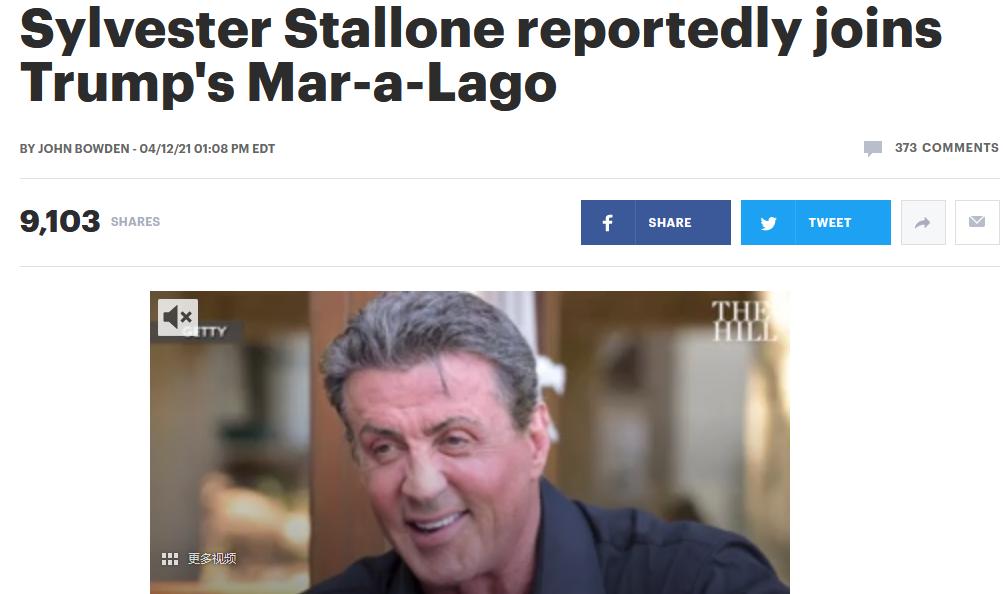This screenshot has height=594, width=1003.
Task: Click the Trump's Mar-a-Lago headline line
Action: (x=288, y=82)
